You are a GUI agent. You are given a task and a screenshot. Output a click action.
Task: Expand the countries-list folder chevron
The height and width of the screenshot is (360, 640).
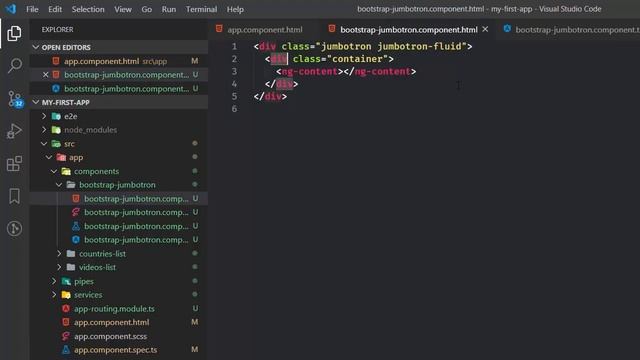59,253
